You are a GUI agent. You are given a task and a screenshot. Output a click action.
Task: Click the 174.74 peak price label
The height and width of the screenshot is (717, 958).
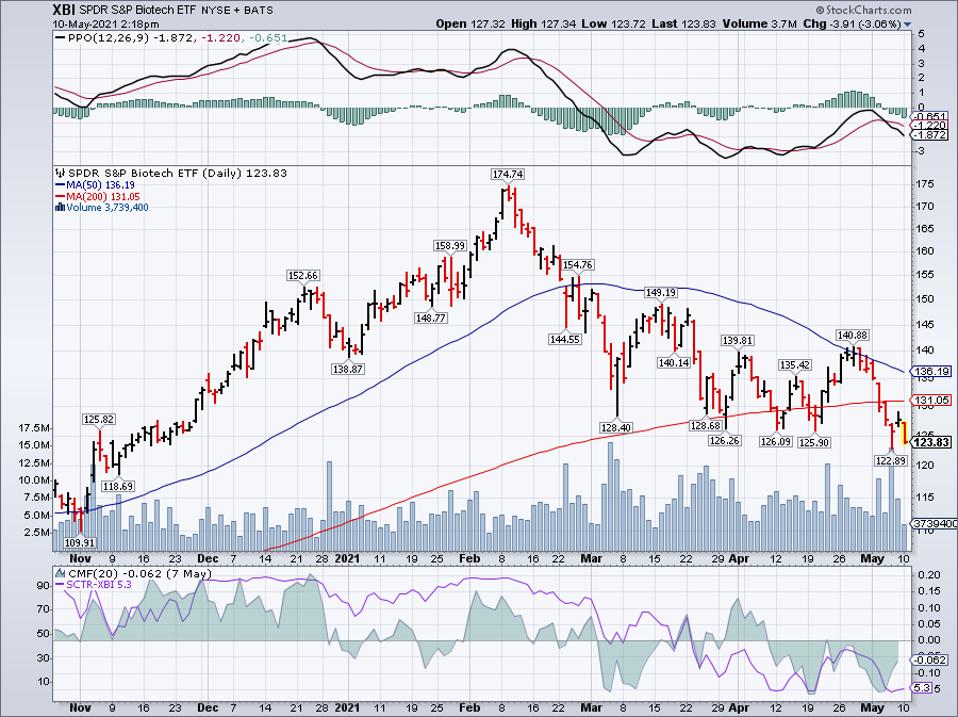pos(508,174)
